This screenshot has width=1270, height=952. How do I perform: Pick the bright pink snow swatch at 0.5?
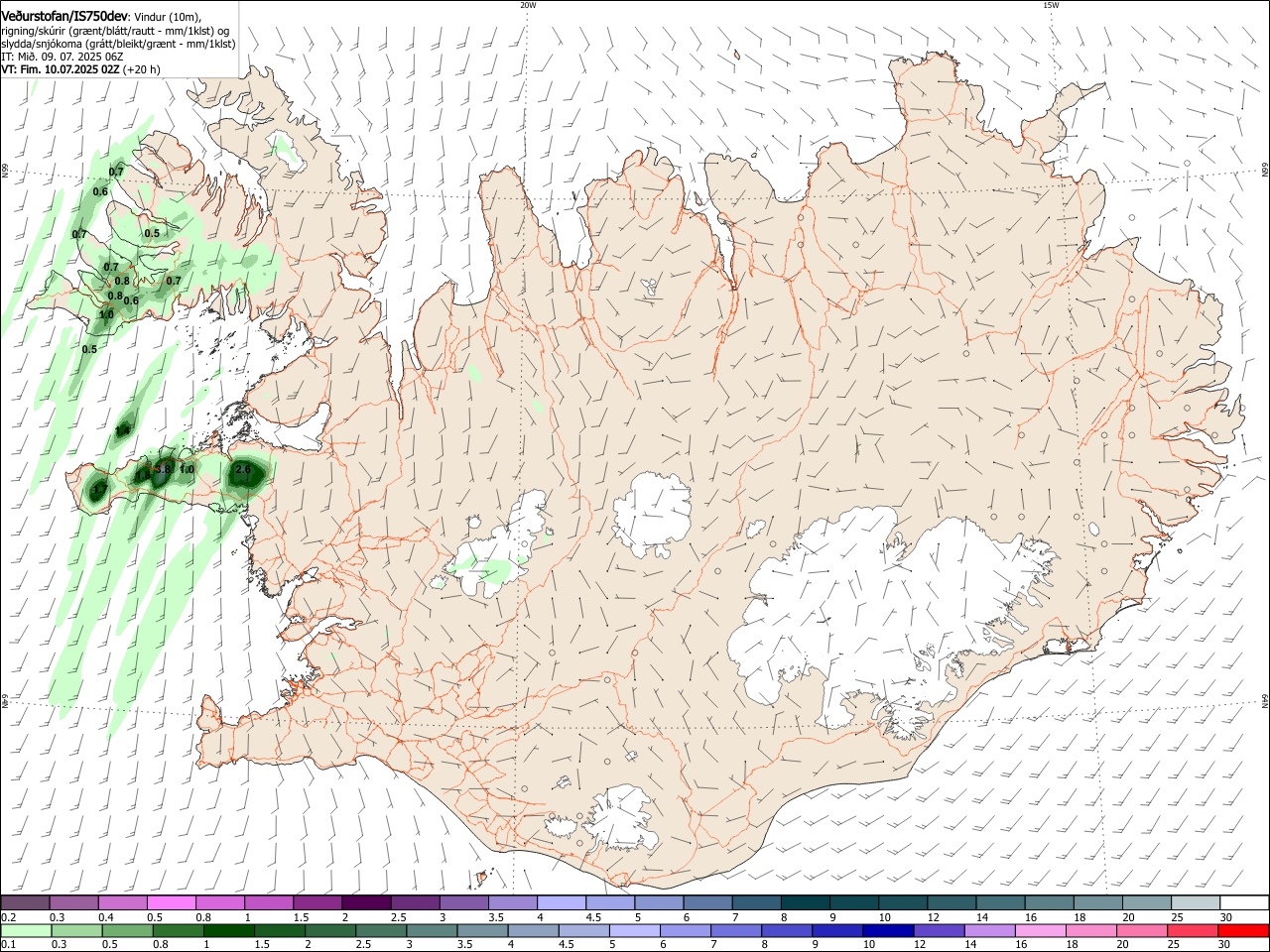[171, 902]
